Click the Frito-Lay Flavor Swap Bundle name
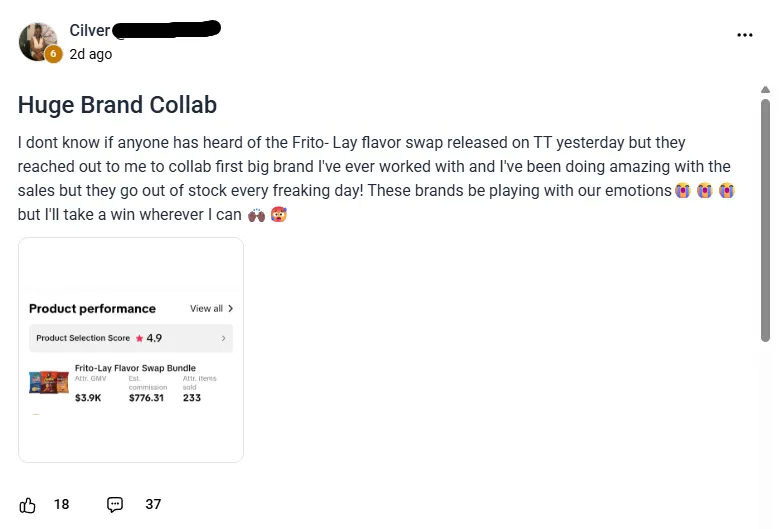779x529 pixels. click(135, 368)
